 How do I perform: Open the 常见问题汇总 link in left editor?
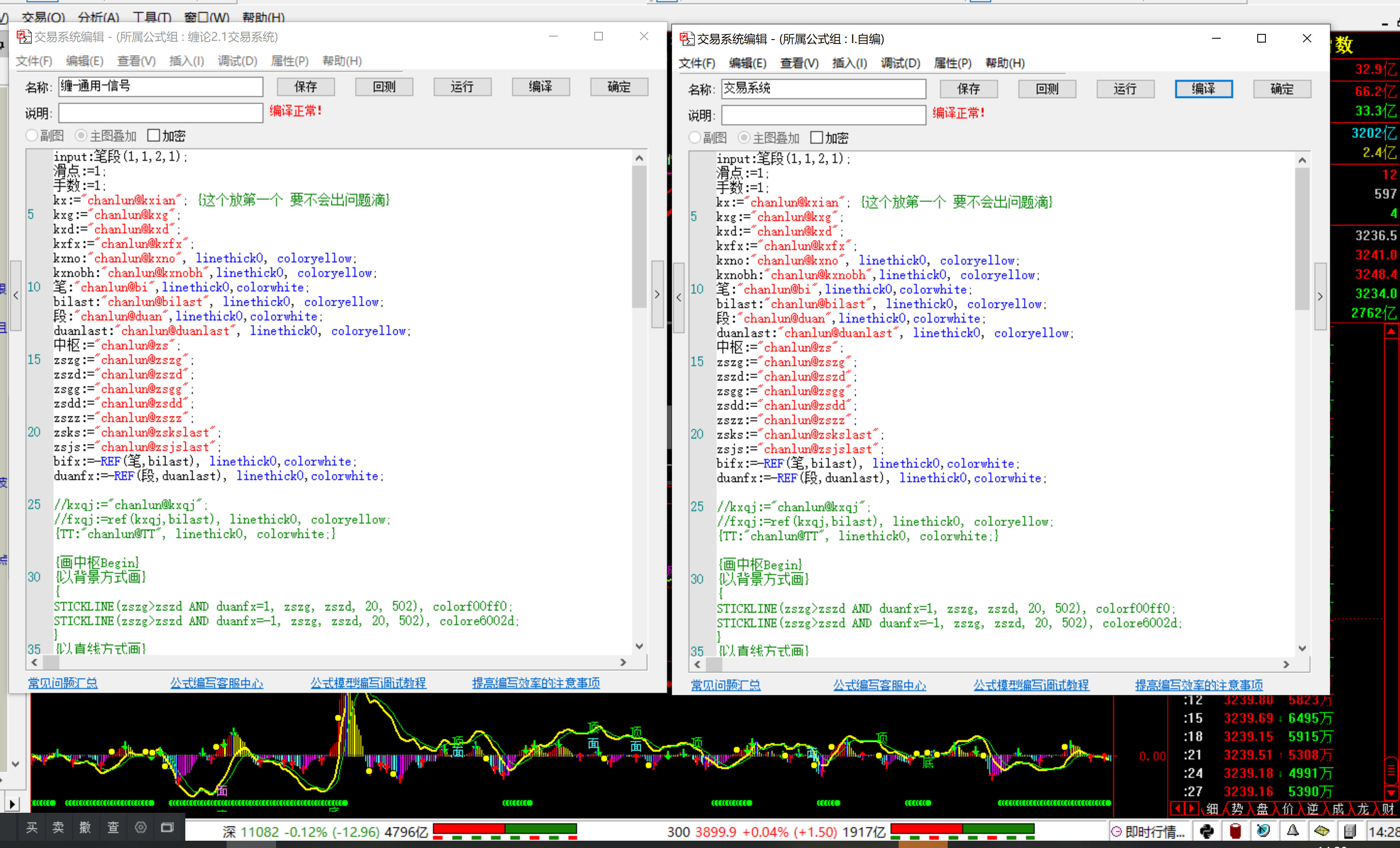tap(62, 683)
